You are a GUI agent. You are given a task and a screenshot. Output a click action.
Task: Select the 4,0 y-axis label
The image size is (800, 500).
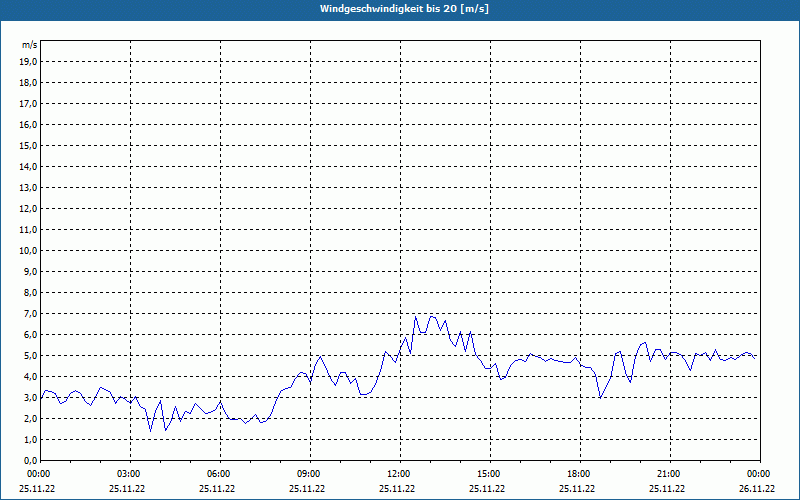[31, 377]
